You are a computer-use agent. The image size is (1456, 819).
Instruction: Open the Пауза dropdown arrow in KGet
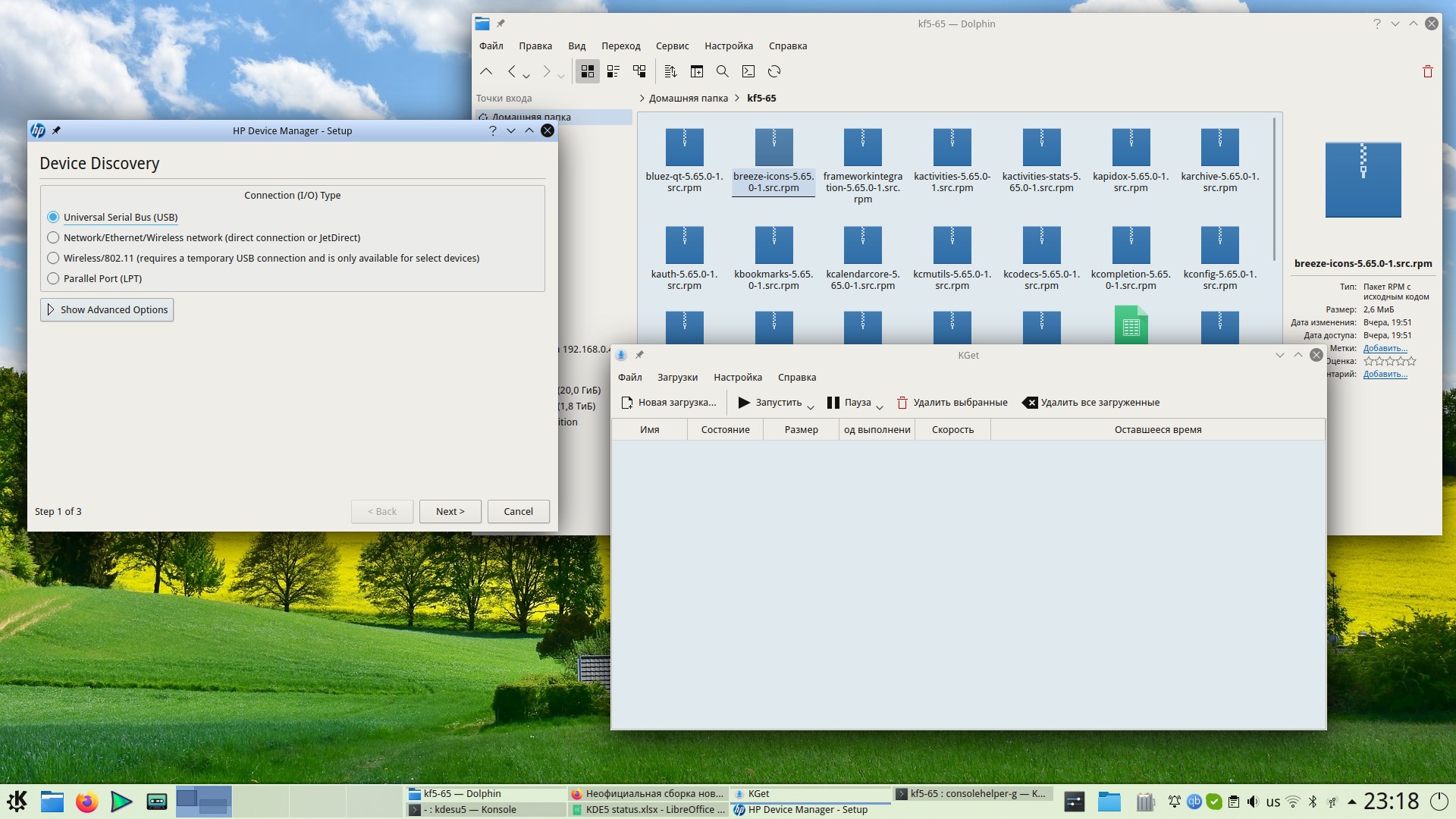[x=880, y=407]
